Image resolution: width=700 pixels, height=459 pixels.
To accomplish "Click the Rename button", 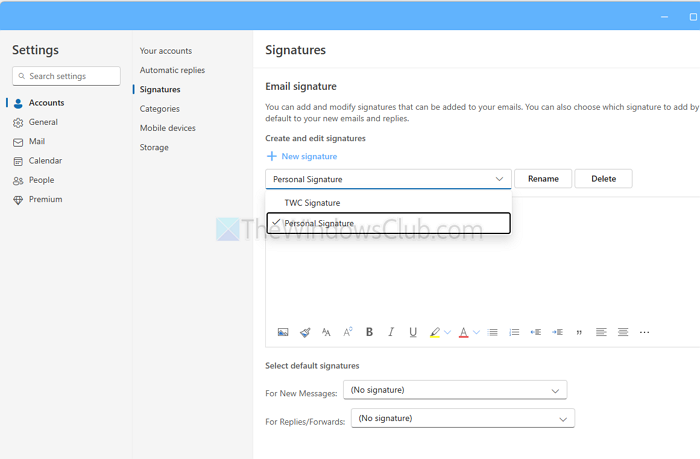I will click(543, 179).
